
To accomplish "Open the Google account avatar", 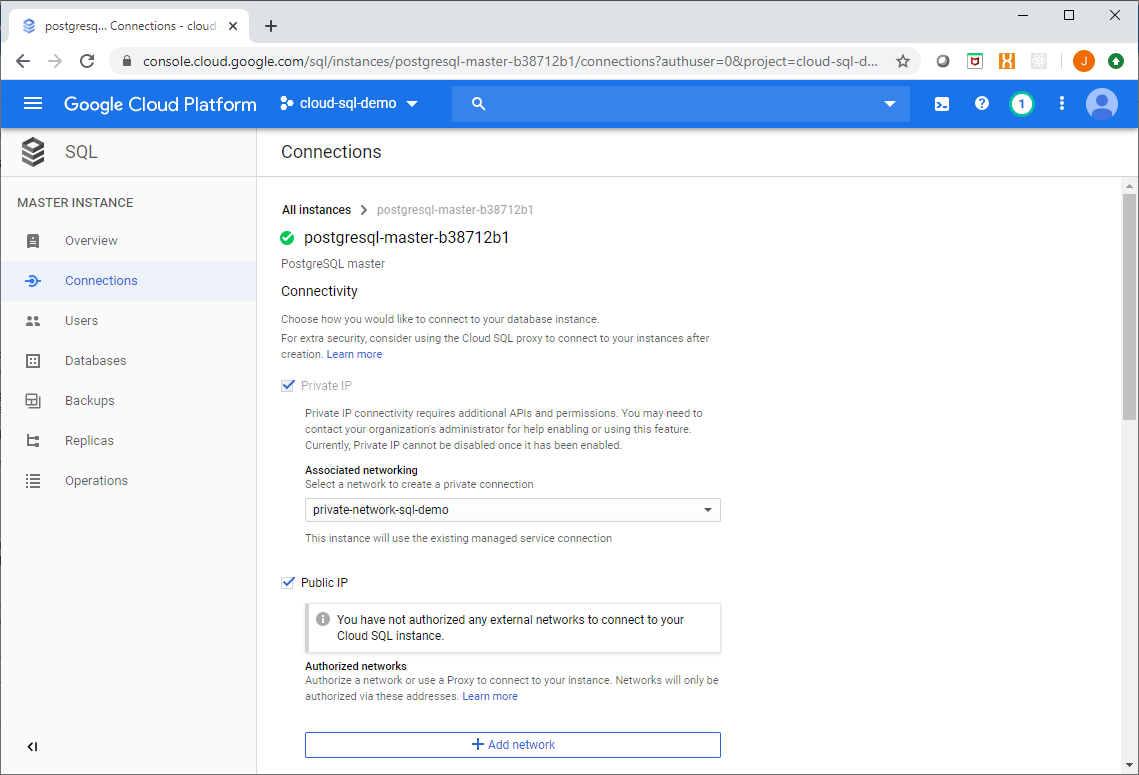I will [1101, 104].
